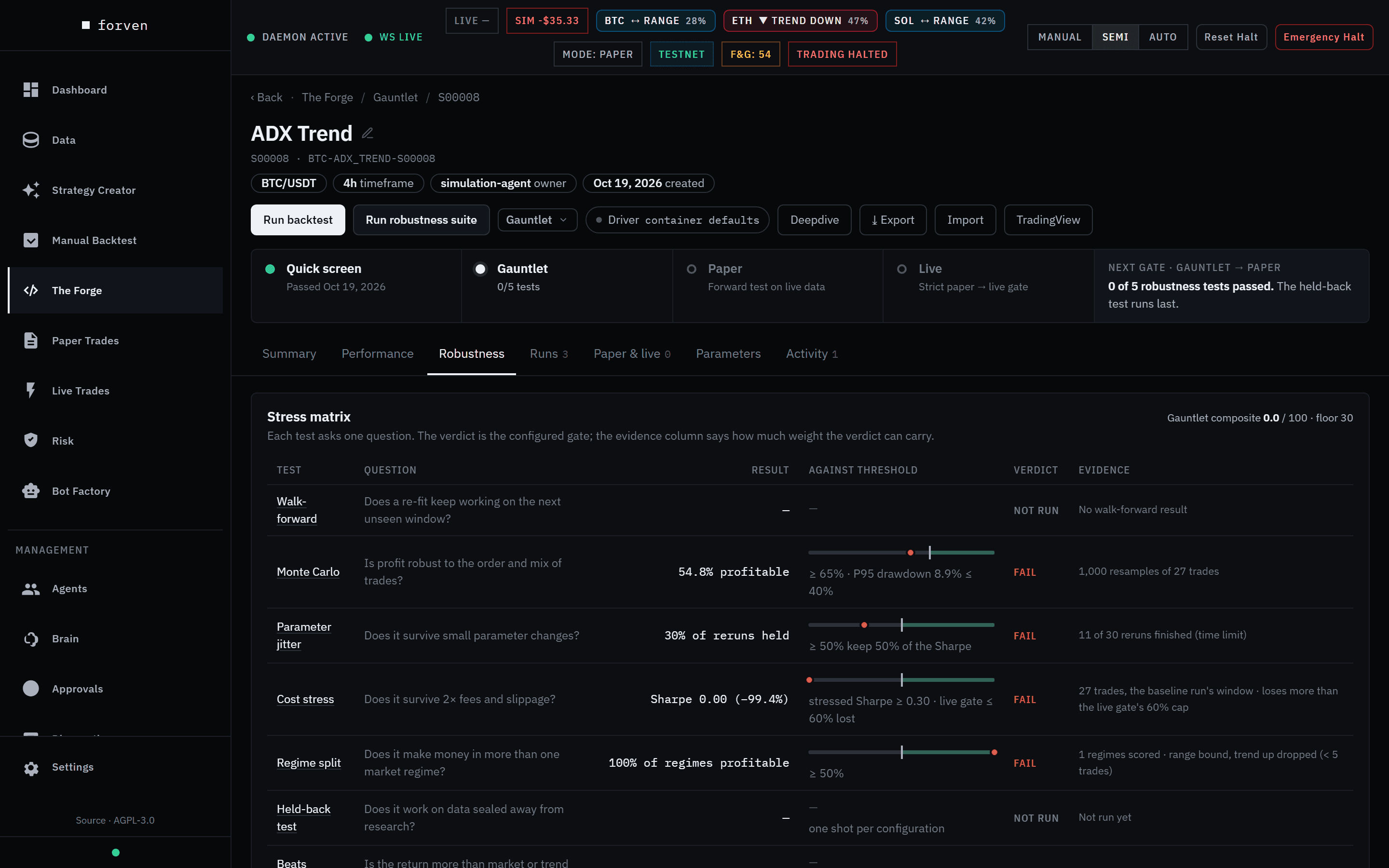Expand the Gauntlet dropdown

point(537,220)
